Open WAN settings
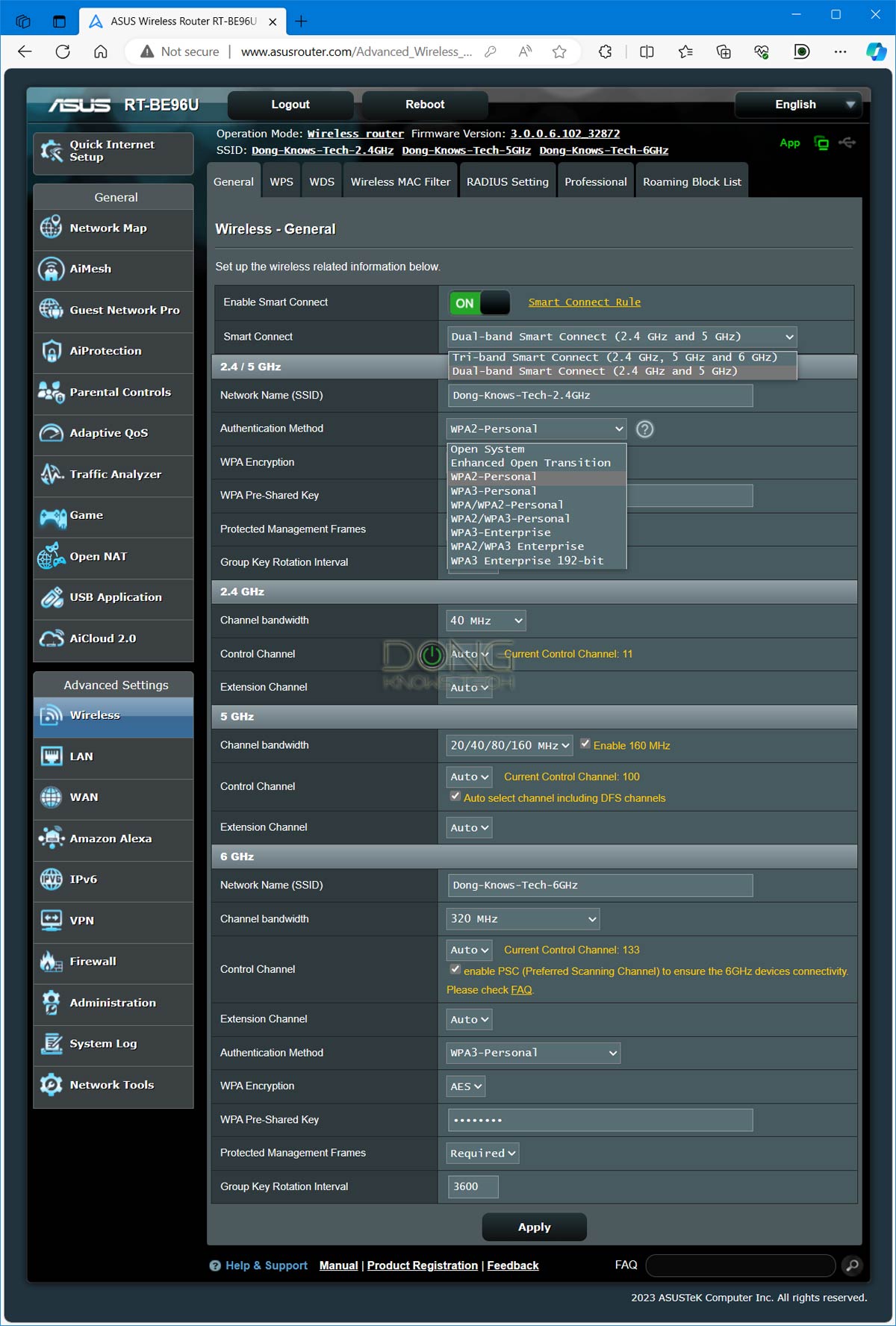Screen dimensions: 896x1326 coord(113,798)
